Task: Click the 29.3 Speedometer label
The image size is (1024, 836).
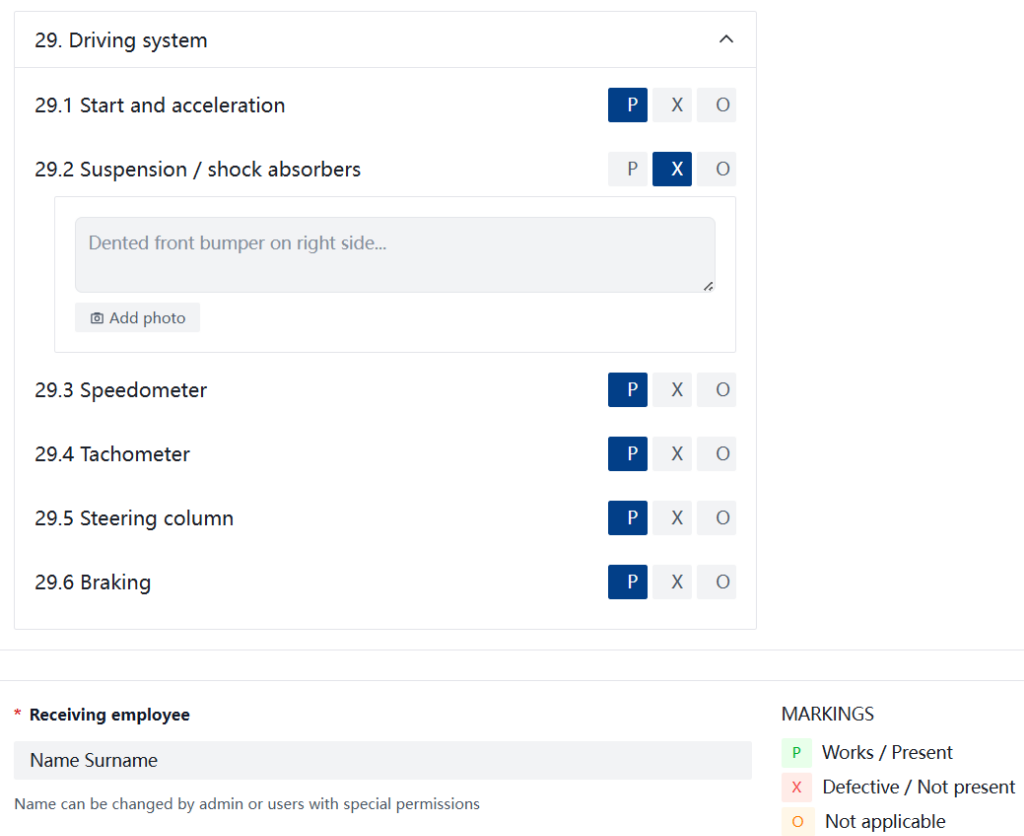Action: point(121,389)
